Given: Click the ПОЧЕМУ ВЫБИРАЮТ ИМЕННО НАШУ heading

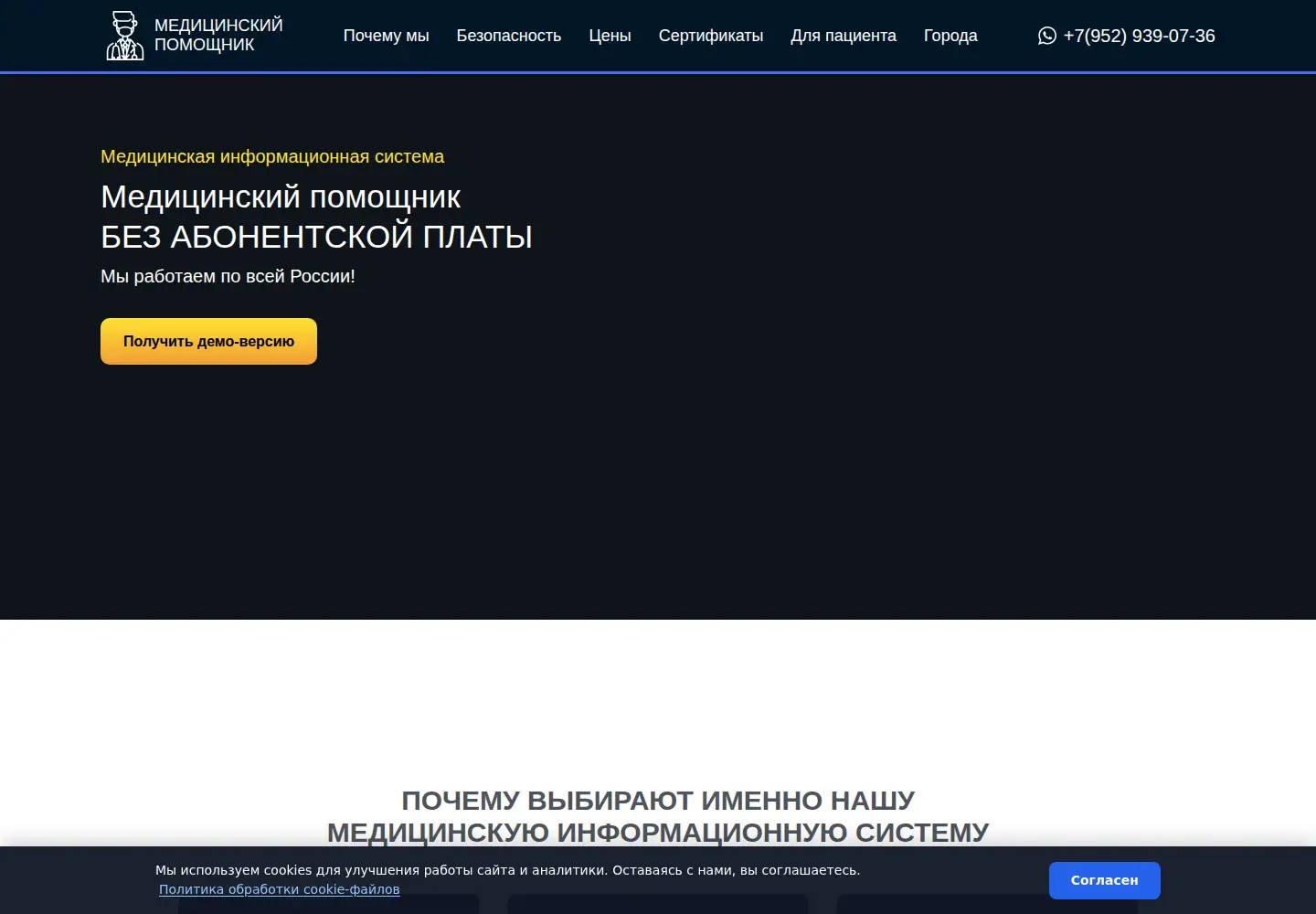Looking at the screenshot, I should pos(658,800).
